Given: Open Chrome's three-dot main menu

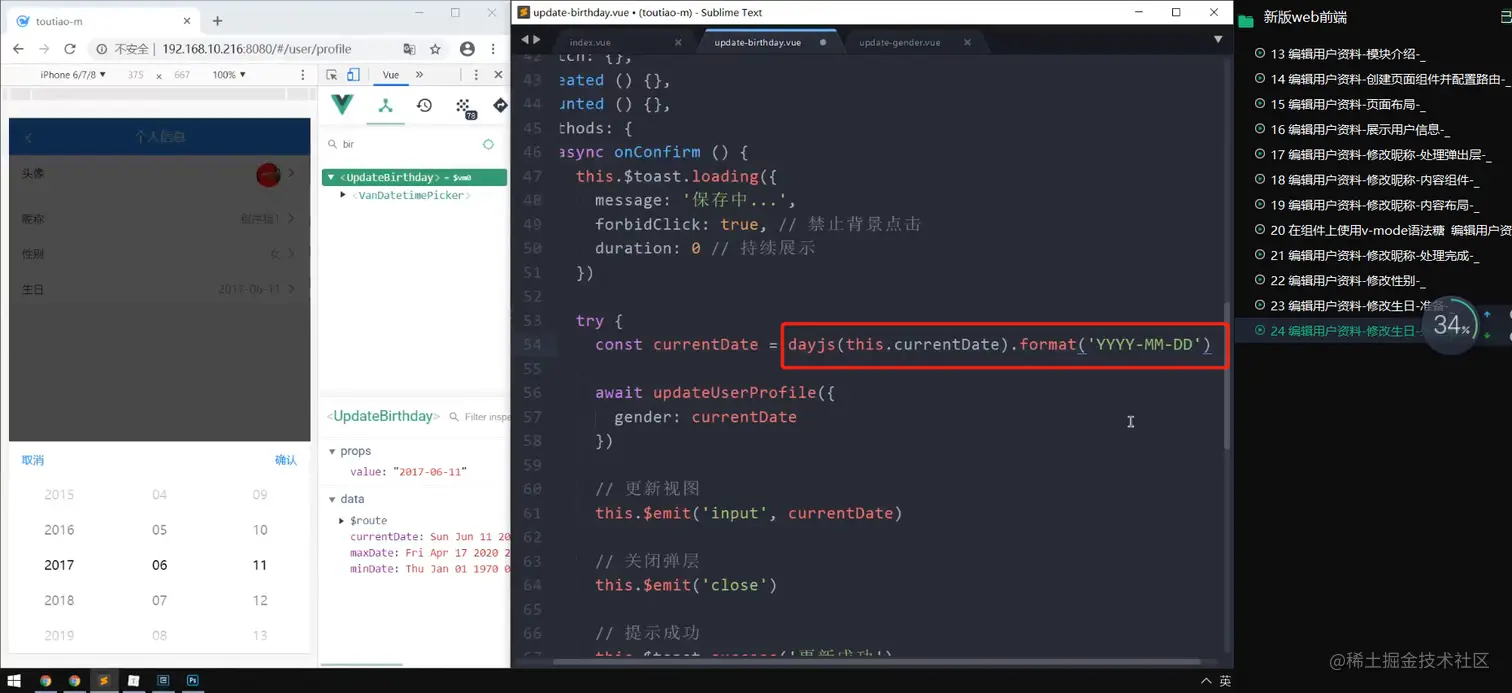Looking at the screenshot, I should pyautogui.click(x=493, y=49).
